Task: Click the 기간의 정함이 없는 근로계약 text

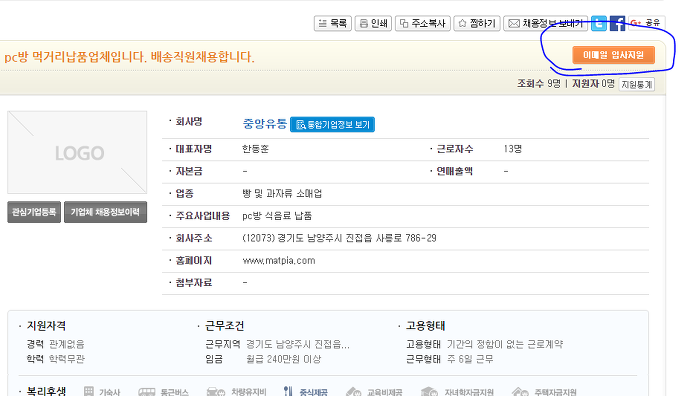Action: (504, 344)
